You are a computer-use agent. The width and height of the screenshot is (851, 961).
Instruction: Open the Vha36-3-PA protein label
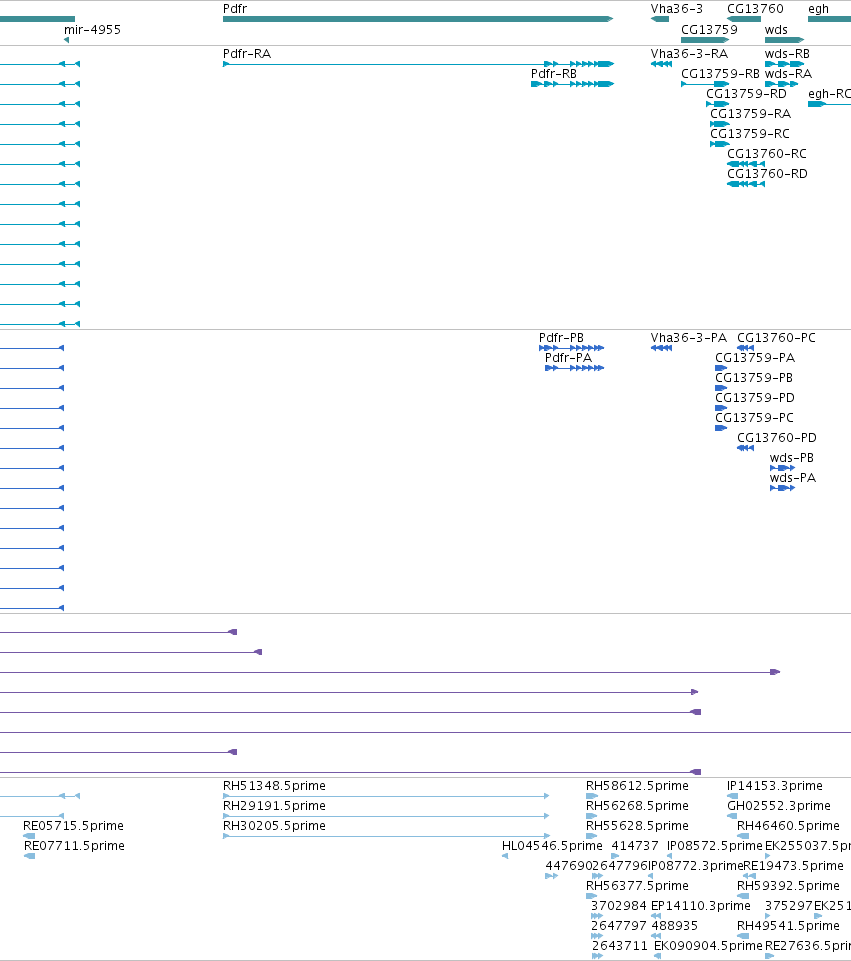[688, 338]
